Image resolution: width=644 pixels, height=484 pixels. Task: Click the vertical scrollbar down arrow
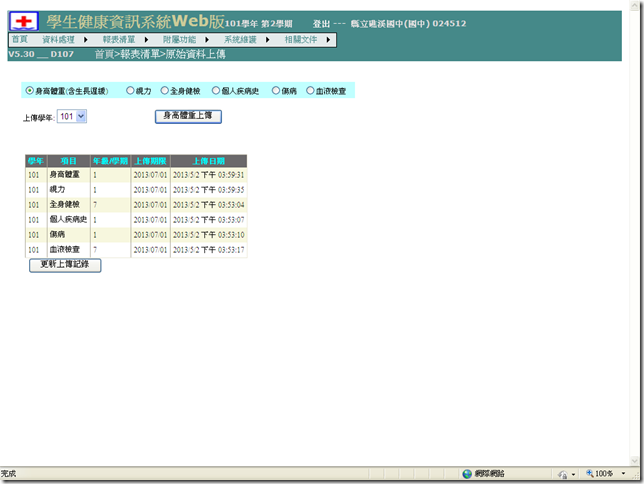coord(635,461)
